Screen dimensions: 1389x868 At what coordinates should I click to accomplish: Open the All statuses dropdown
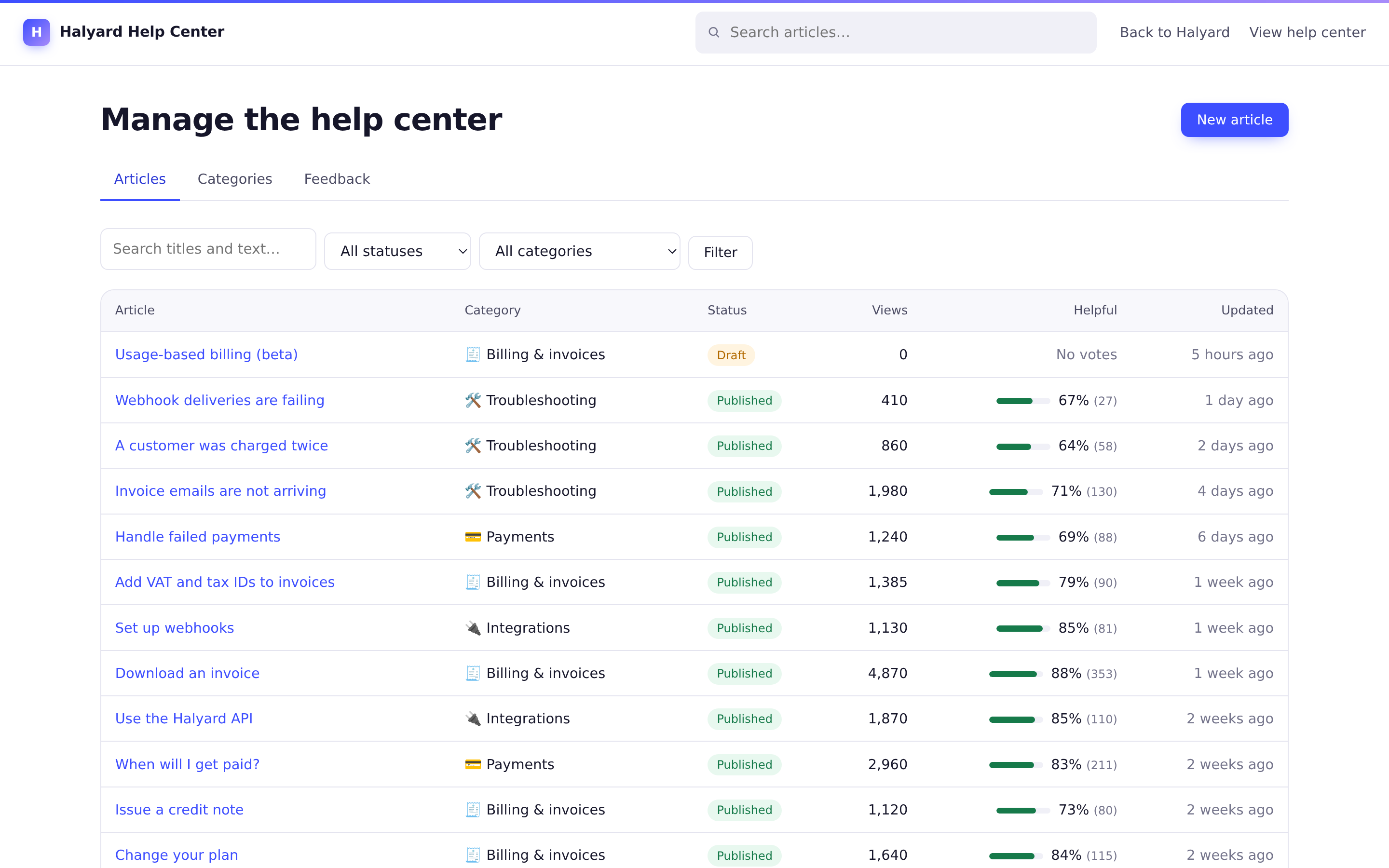(x=397, y=251)
